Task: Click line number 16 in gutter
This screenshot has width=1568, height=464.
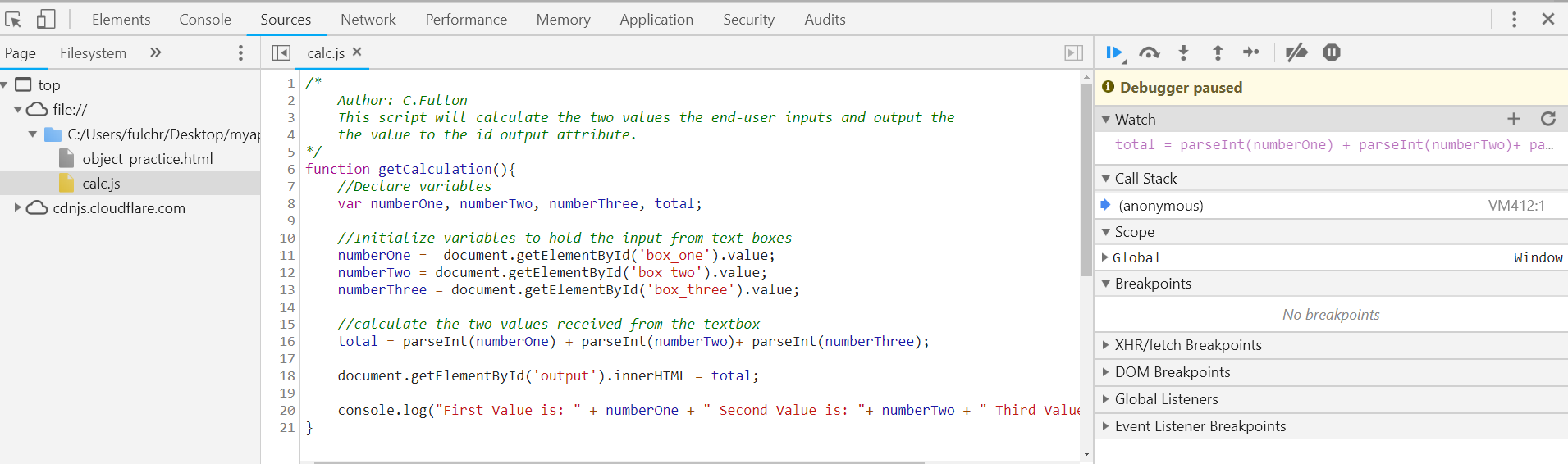Action: click(x=287, y=342)
